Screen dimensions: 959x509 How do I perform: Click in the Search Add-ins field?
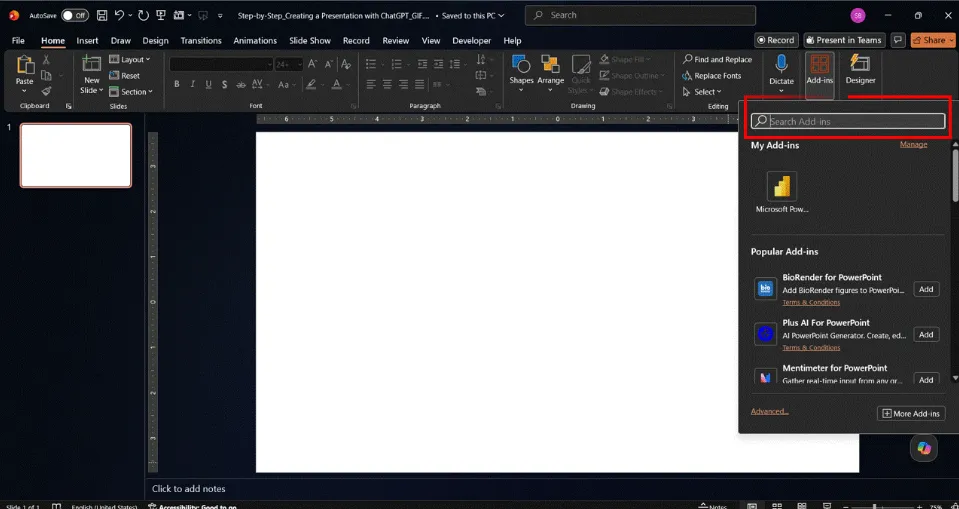click(848, 121)
